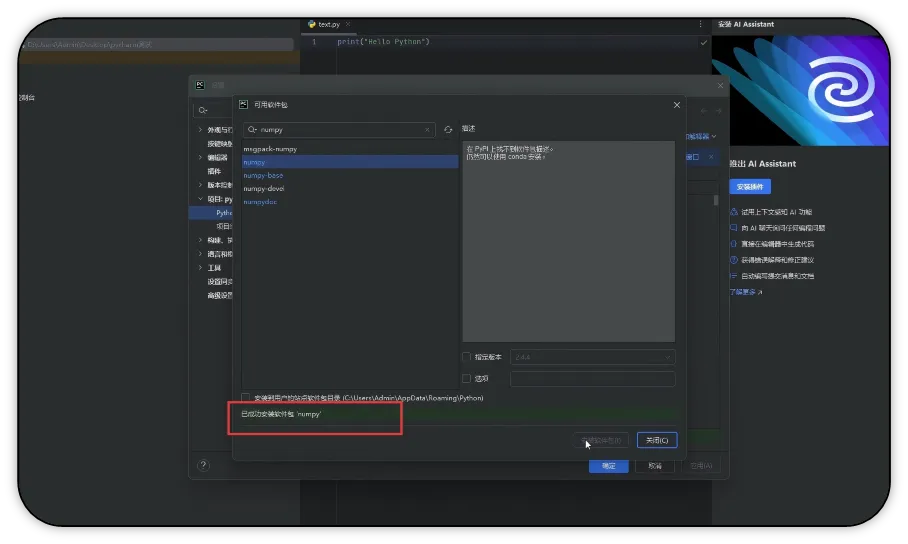Select Python interpreter item in Settings tree
The height and width of the screenshot is (544, 908).
[224, 213]
